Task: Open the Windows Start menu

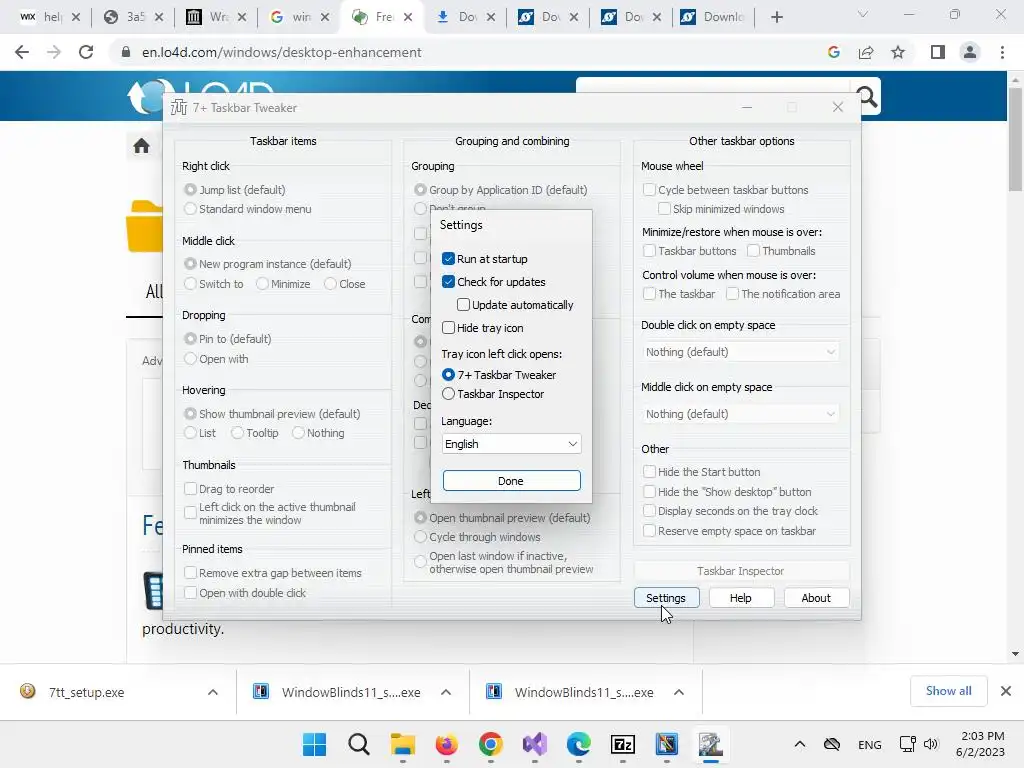Action: coord(315,744)
